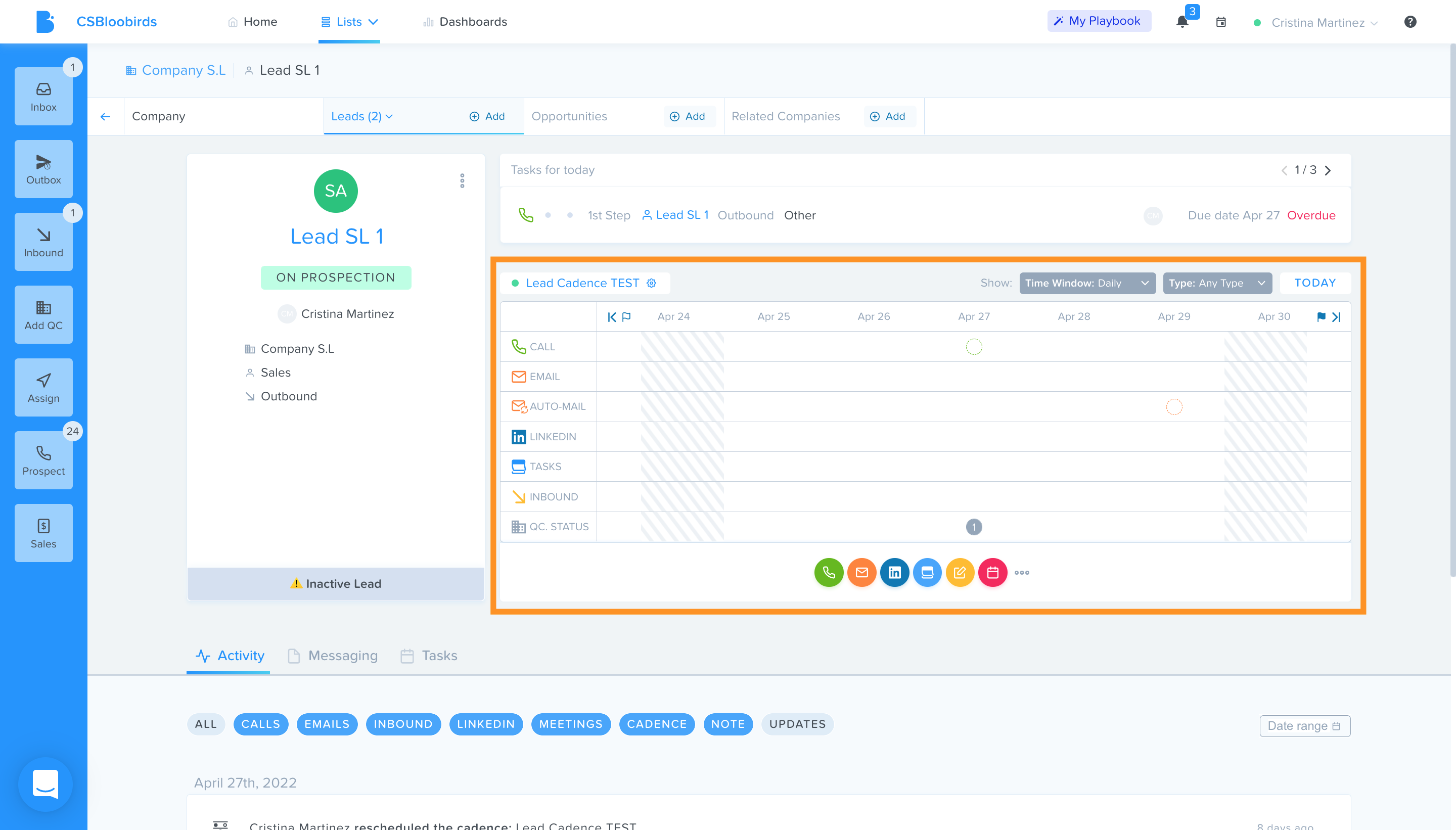Screen dimensions: 1456x830
Task: Toggle the NOTE activity filter
Action: pyautogui.click(x=729, y=724)
